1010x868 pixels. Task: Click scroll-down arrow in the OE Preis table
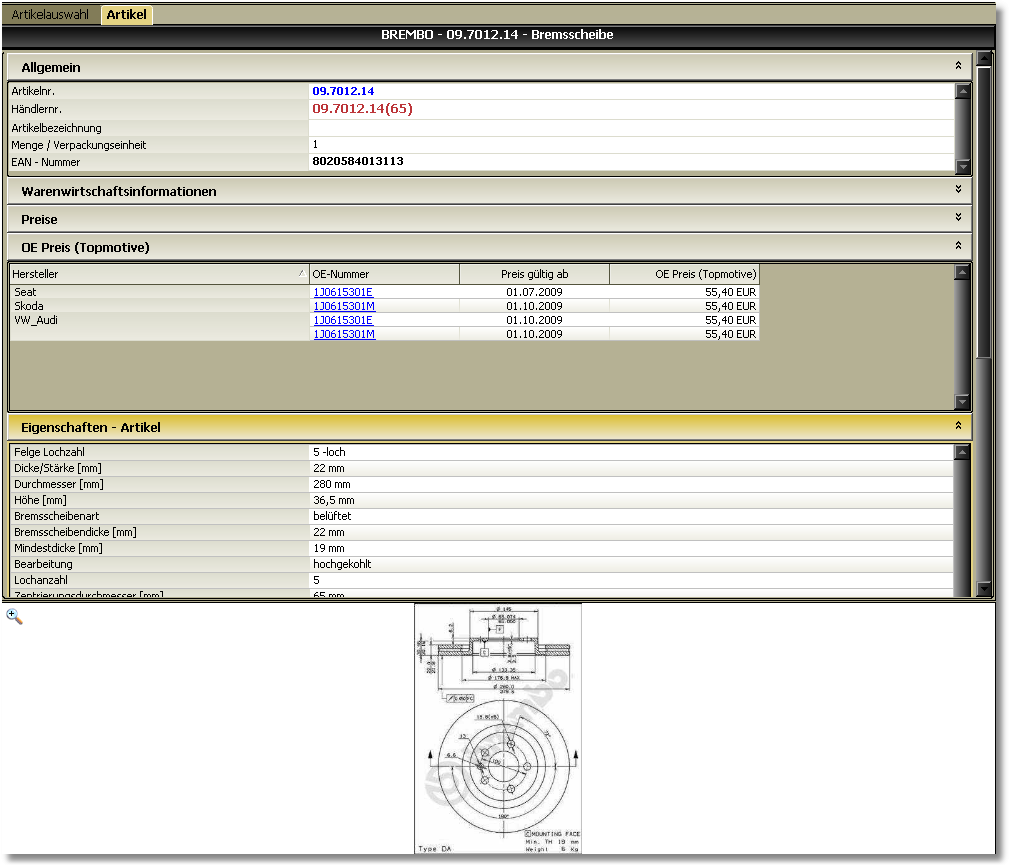point(963,402)
